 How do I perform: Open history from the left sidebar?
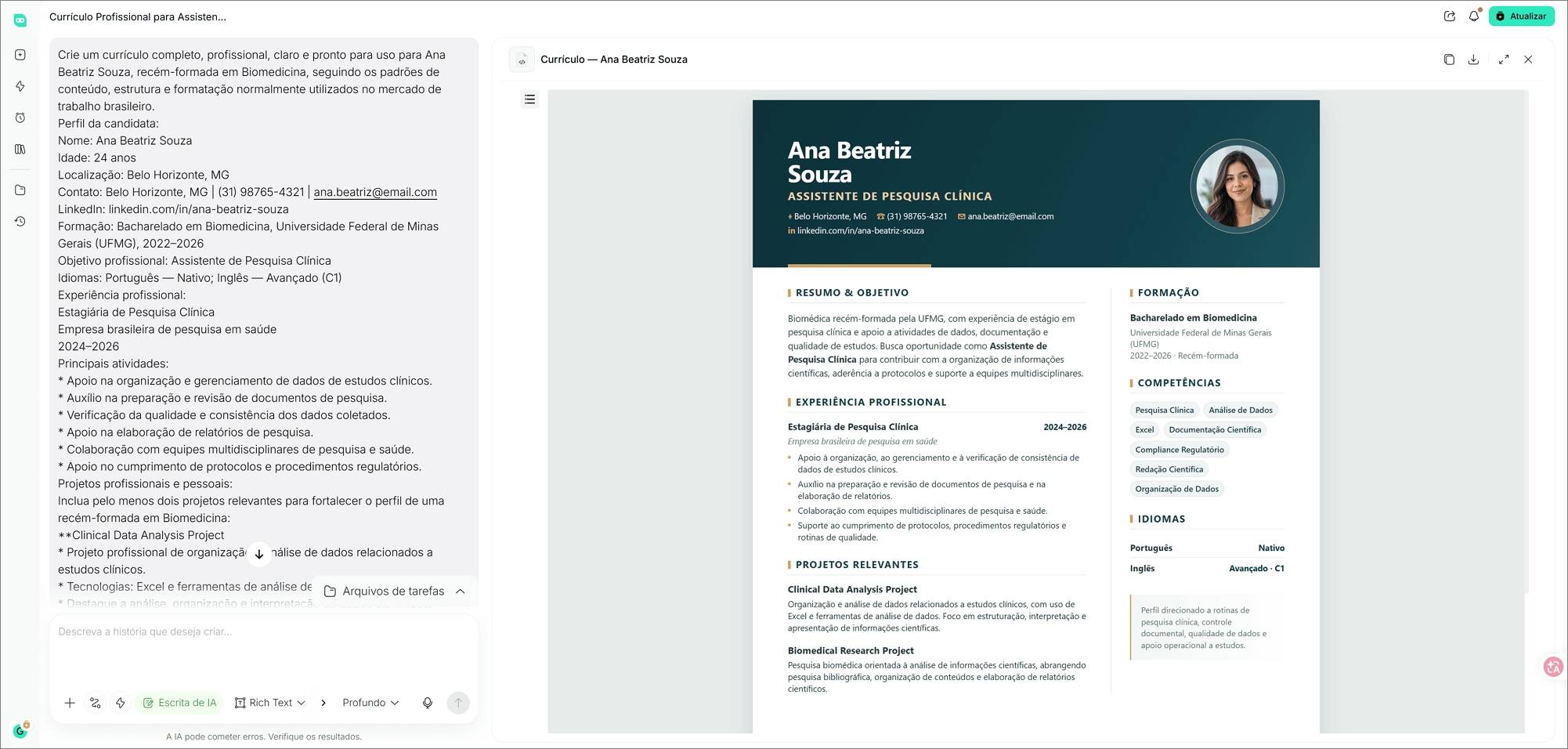click(20, 222)
